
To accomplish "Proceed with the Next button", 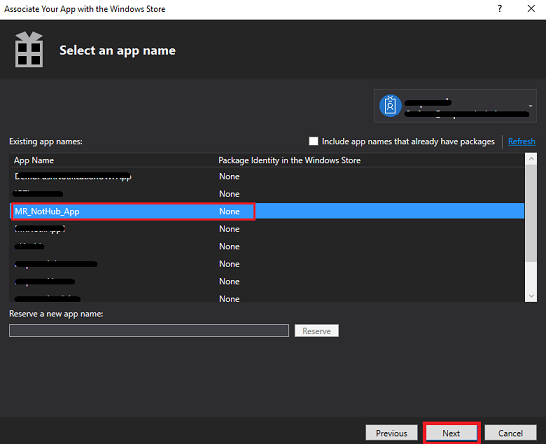I will (451, 433).
